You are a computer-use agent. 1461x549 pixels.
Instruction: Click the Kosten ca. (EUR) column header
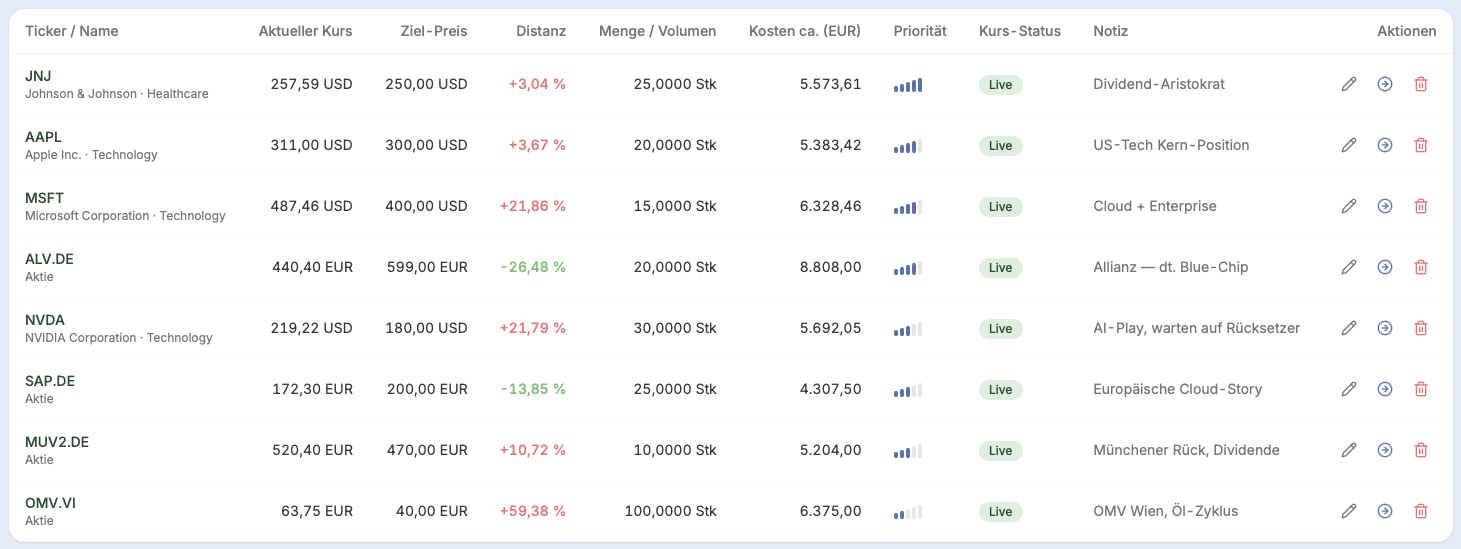coord(805,31)
